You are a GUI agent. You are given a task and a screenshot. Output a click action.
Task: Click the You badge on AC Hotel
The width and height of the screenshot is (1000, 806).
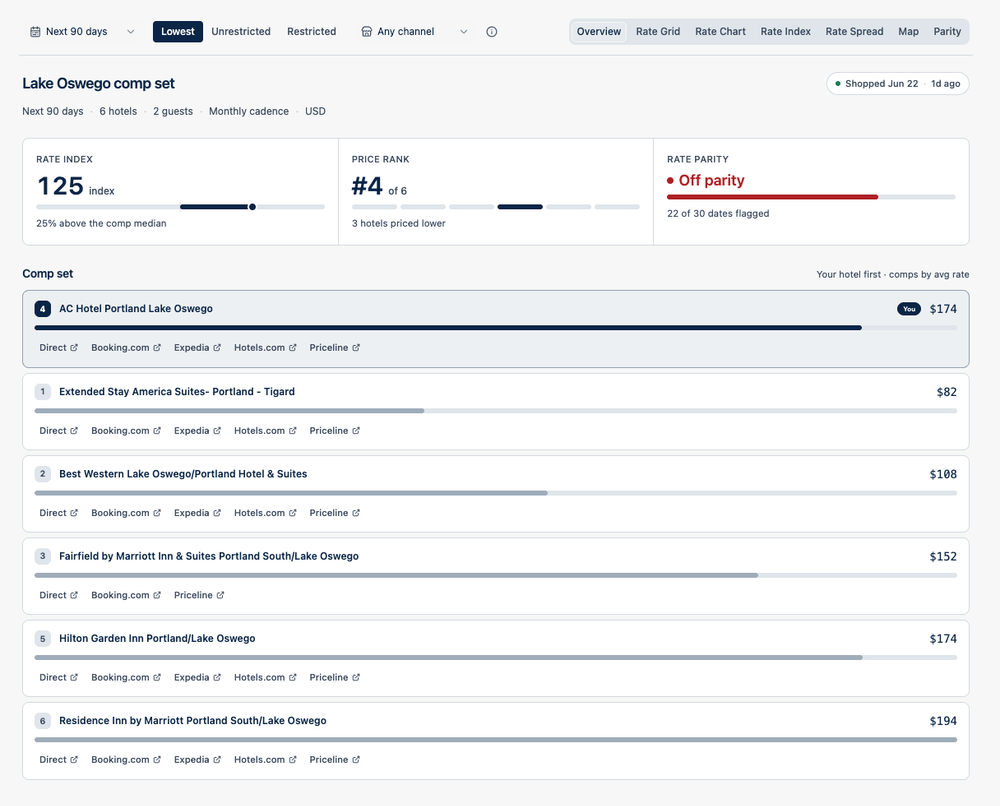pyautogui.click(x=909, y=309)
